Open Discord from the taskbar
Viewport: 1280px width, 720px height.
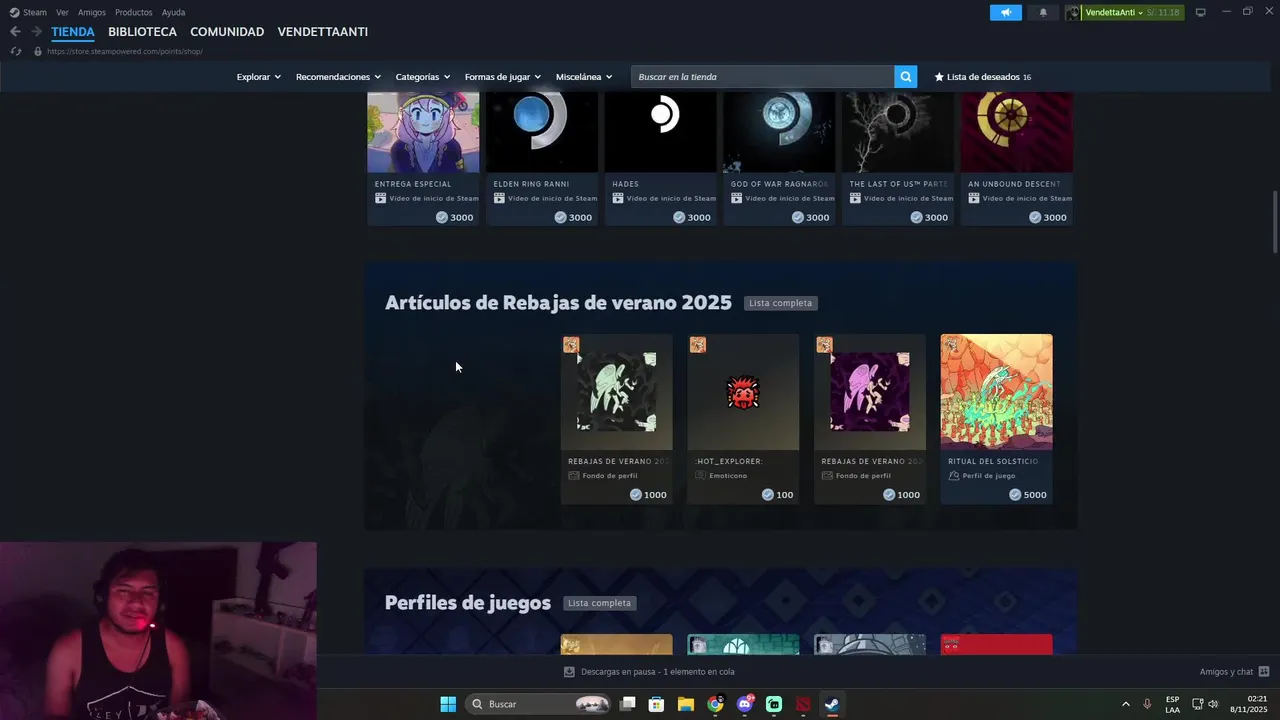[x=744, y=704]
